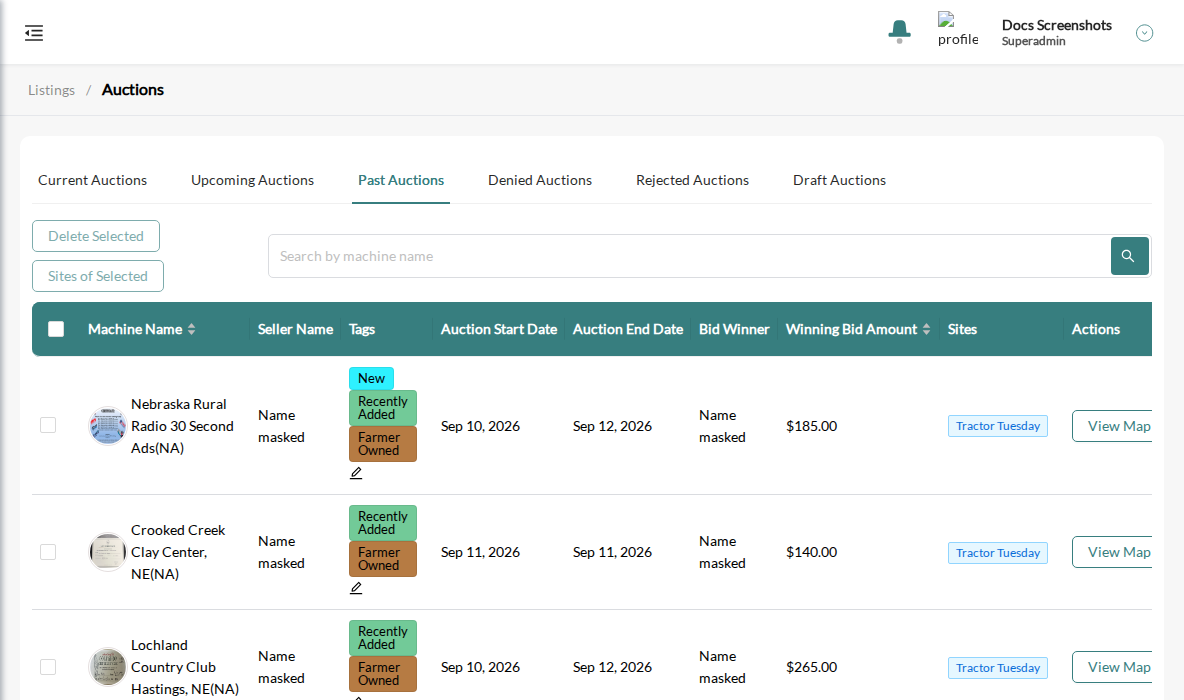The width and height of the screenshot is (1184, 700).
Task: Switch to Current Auctions tab
Action: point(93,180)
